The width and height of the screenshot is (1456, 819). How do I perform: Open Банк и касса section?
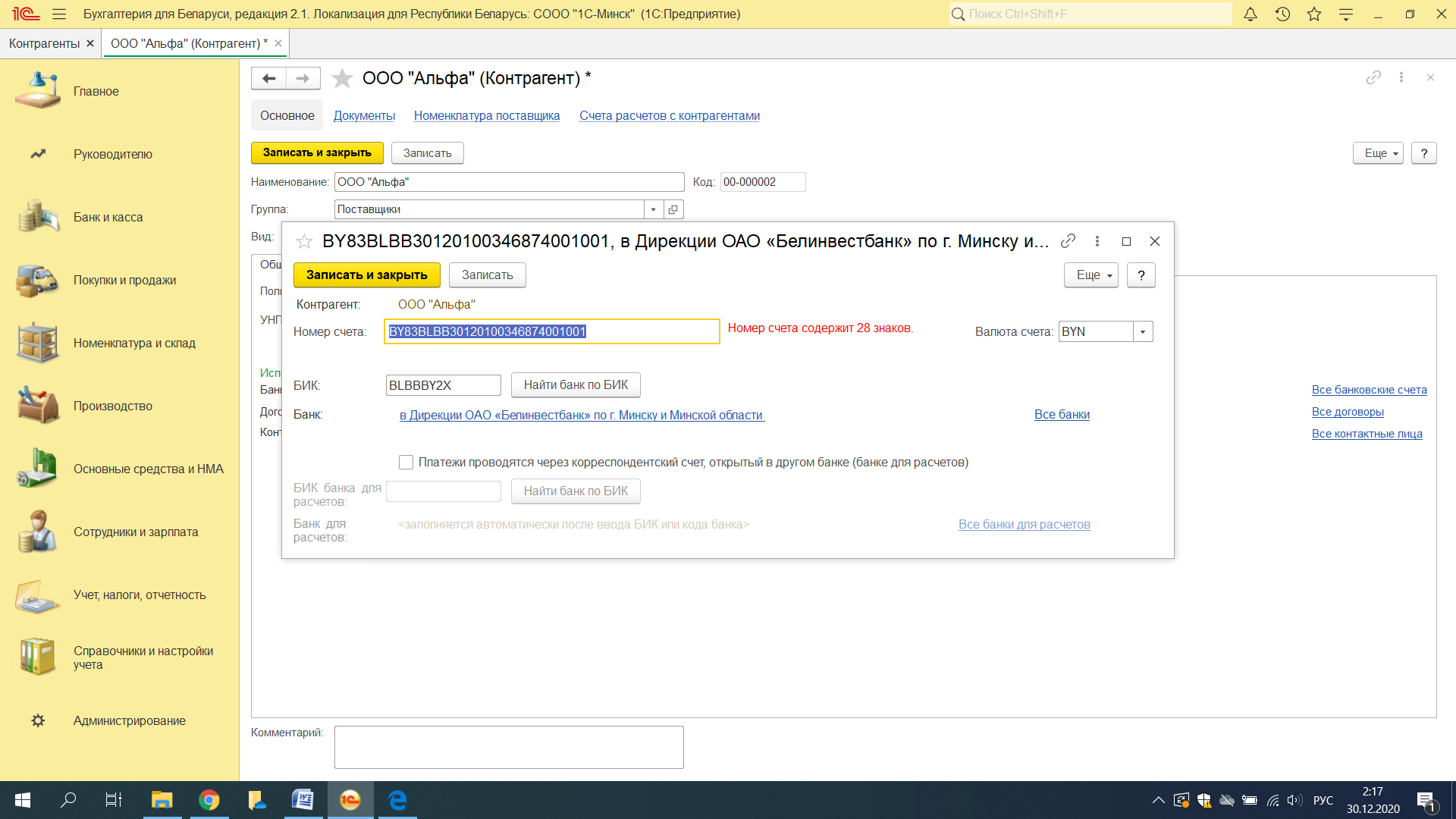(x=108, y=217)
